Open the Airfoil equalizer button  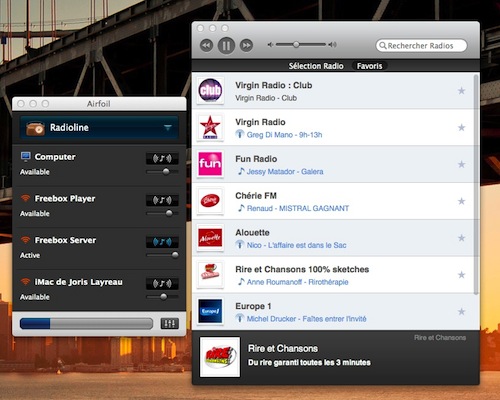pyautogui.click(x=170, y=323)
